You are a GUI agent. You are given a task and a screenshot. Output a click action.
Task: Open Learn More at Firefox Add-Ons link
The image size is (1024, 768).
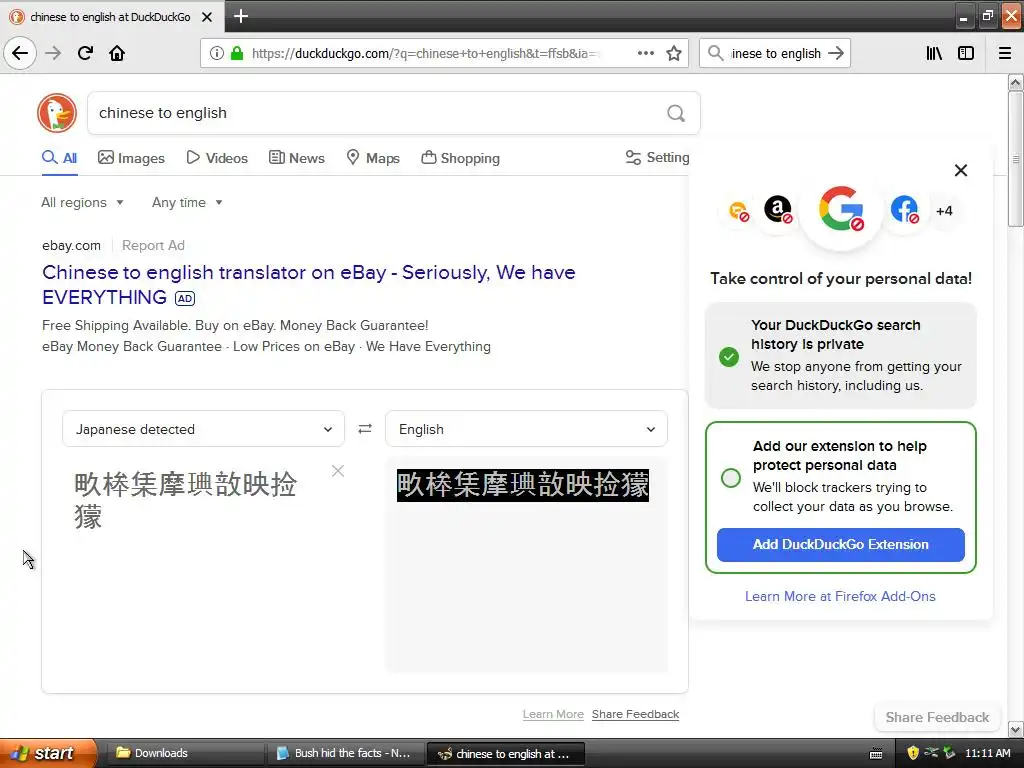pos(840,596)
